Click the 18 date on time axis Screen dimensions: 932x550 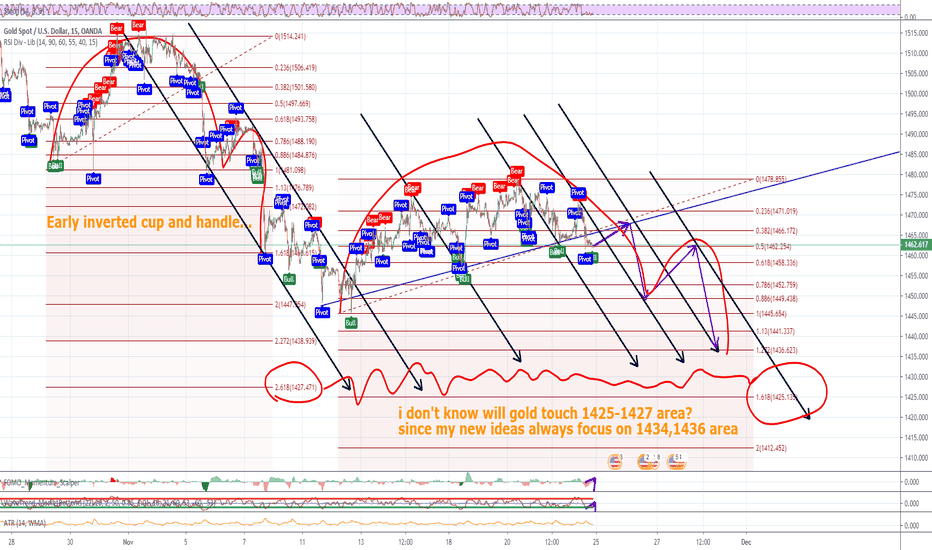point(449,542)
